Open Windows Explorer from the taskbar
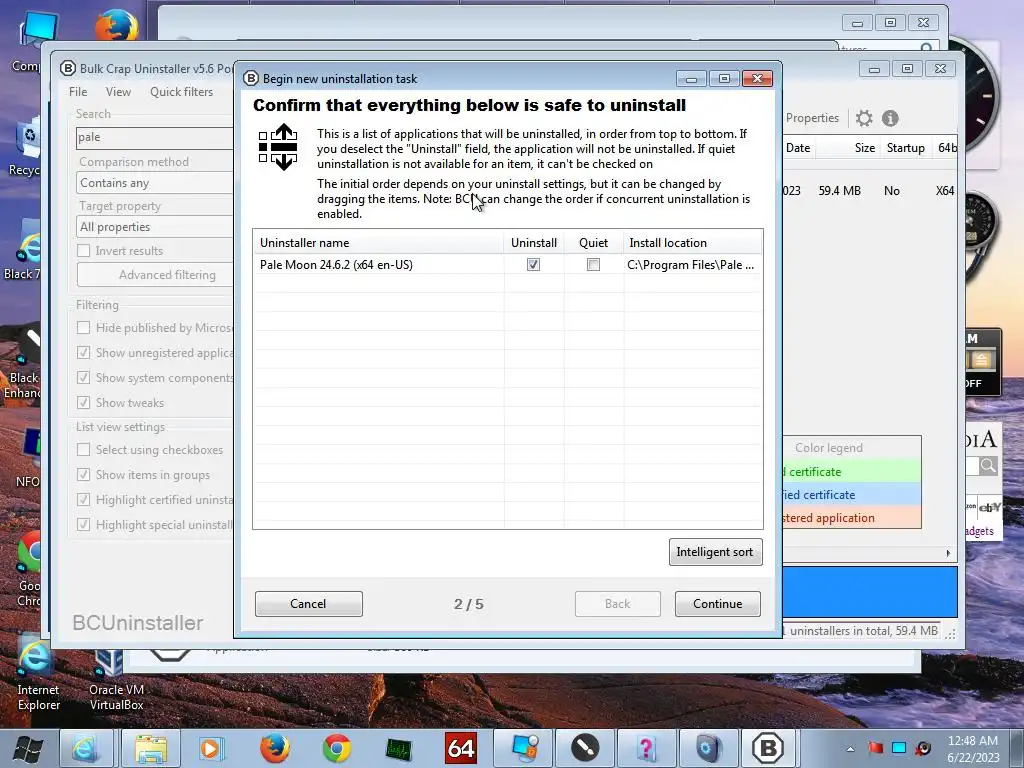 point(152,748)
